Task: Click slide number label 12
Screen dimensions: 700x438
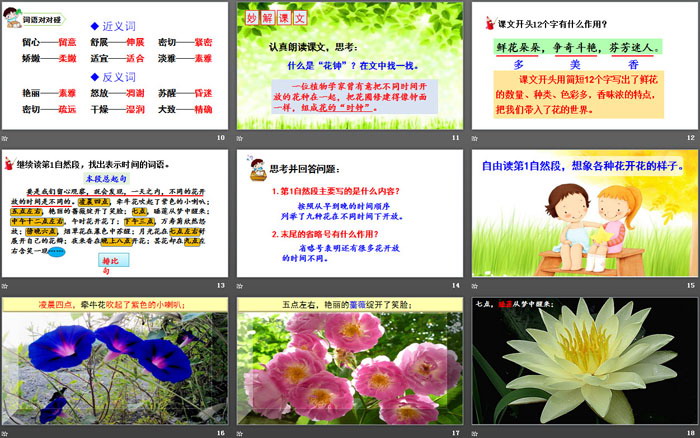Action: (x=691, y=138)
